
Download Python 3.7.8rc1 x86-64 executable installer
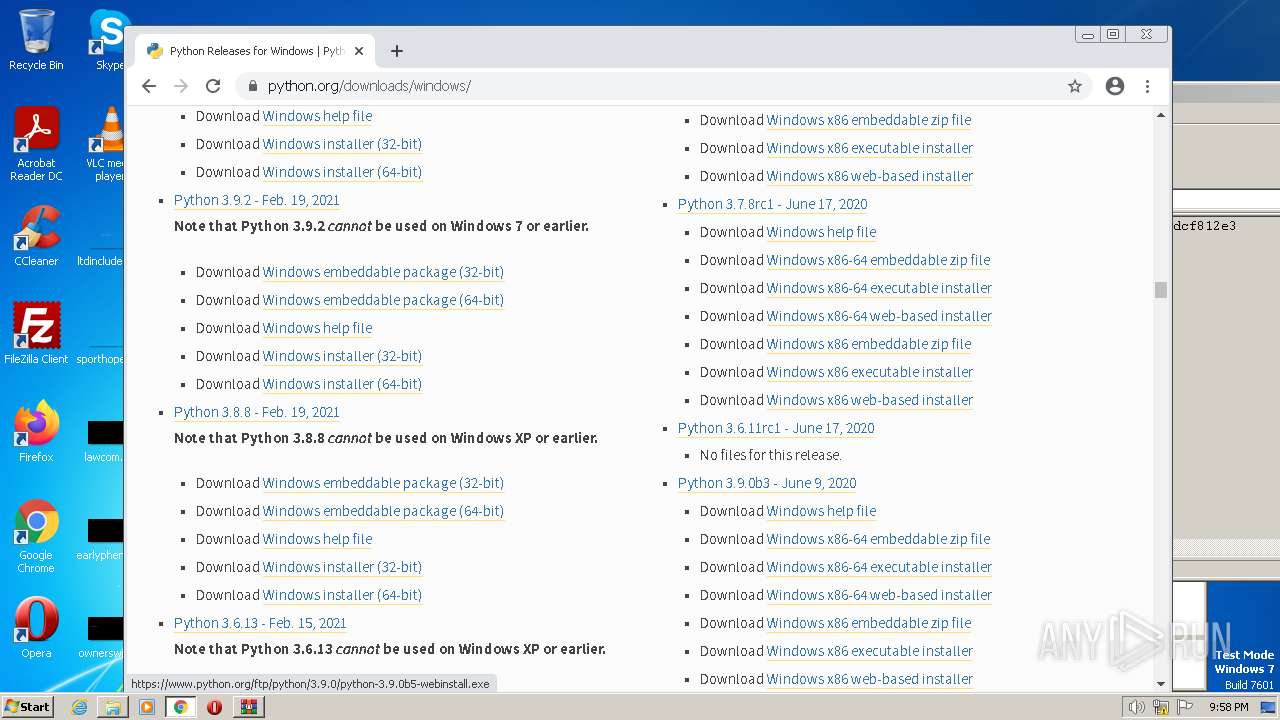click(879, 288)
